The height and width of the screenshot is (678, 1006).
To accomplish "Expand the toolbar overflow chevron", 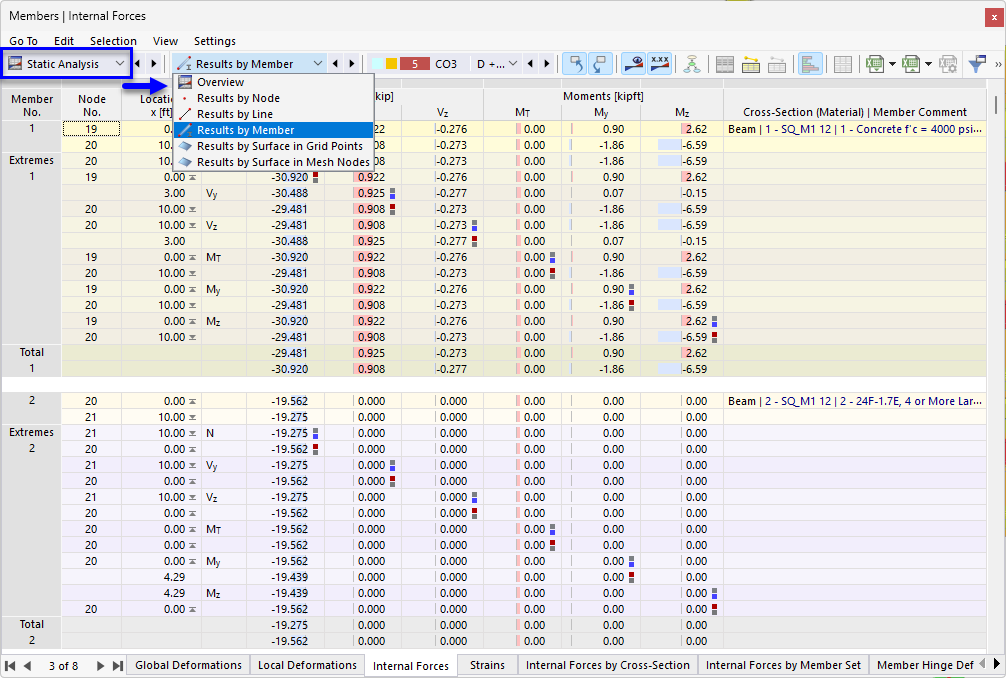I will (x=998, y=64).
